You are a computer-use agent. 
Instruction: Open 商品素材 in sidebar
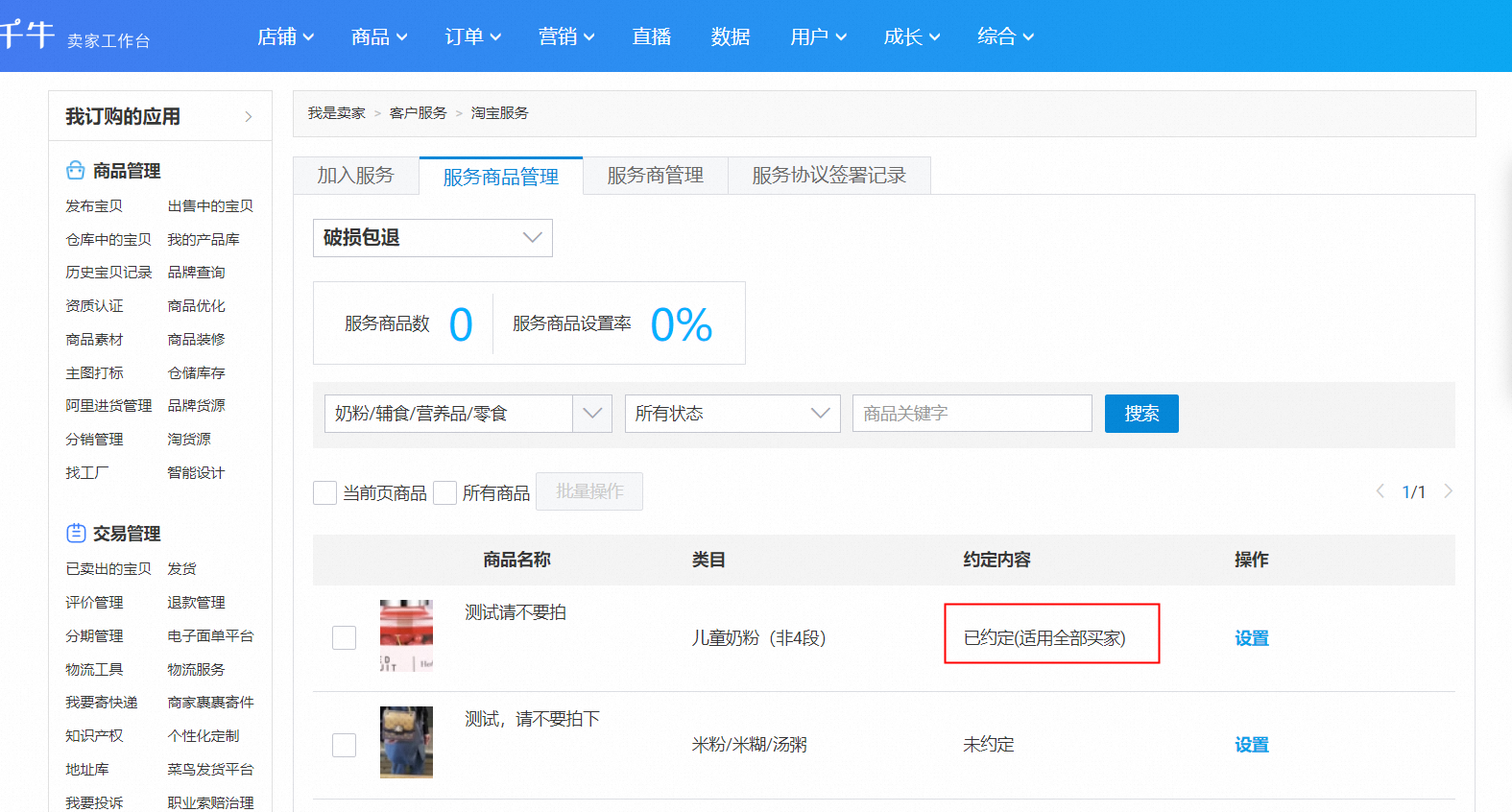pos(94,340)
